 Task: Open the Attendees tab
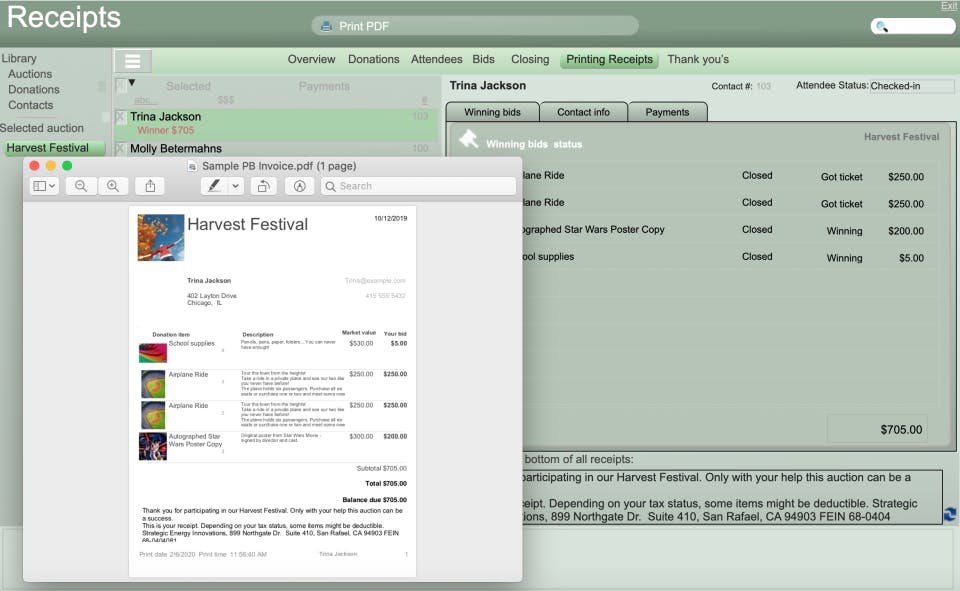437,59
